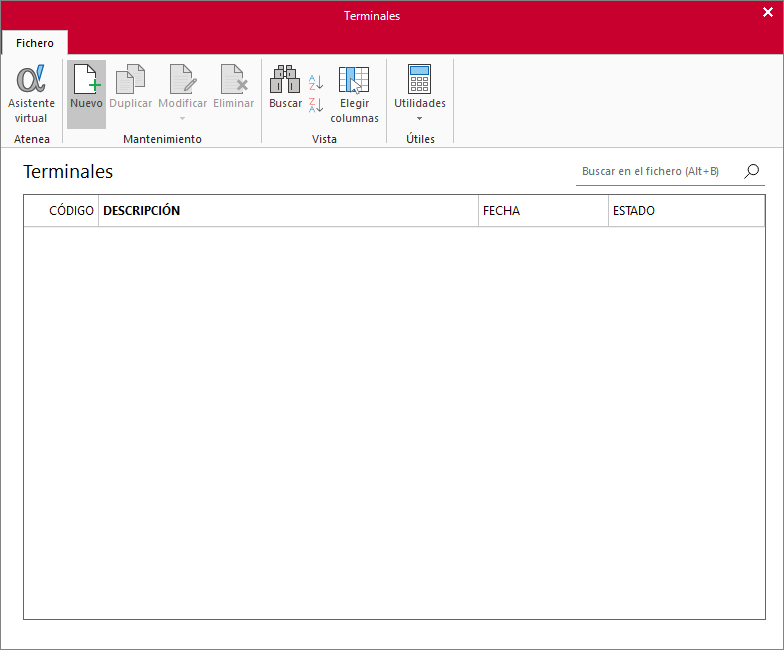Expand the Utilidades dropdown arrow

click(x=420, y=118)
